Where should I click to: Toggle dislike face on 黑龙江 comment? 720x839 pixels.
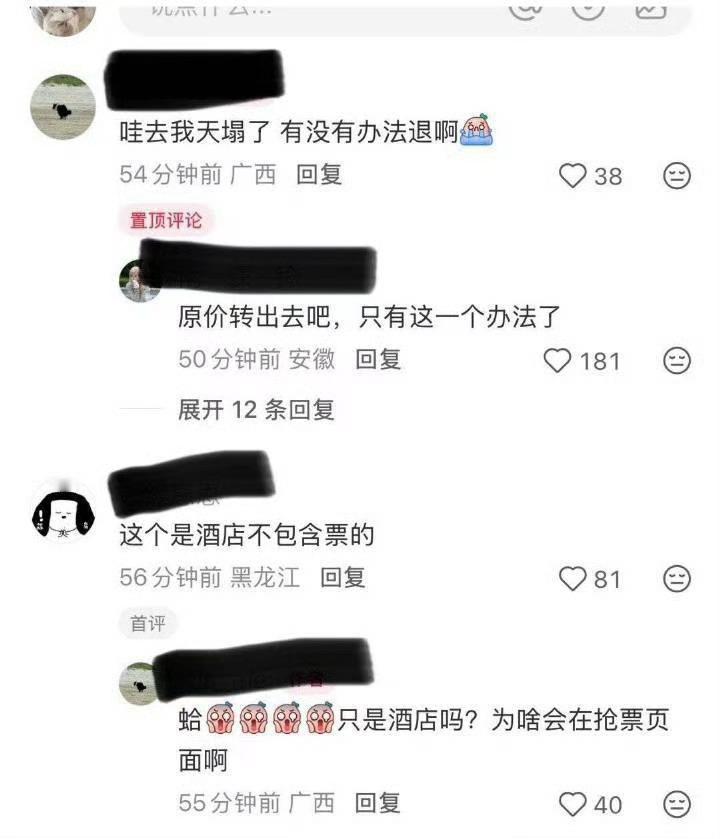(677, 578)
